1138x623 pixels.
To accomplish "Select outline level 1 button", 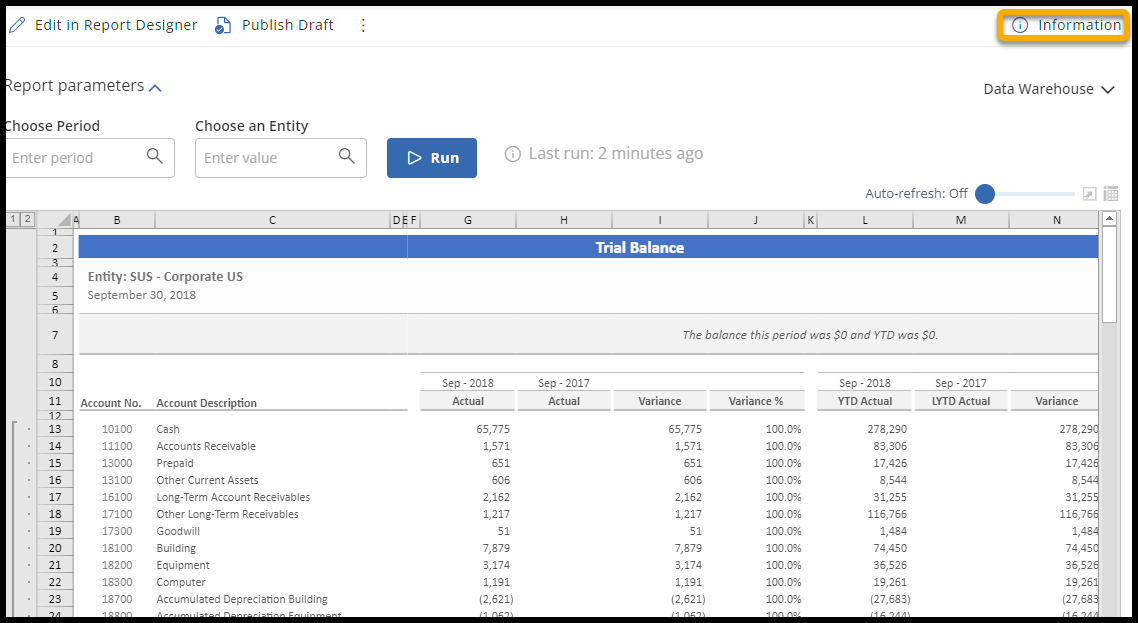I will tap(13, 220).
